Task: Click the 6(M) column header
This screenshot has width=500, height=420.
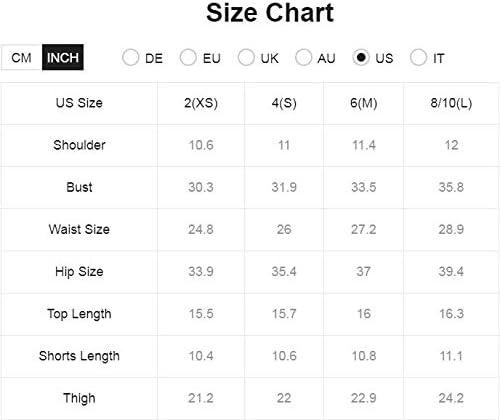Action: coord(364,103)
